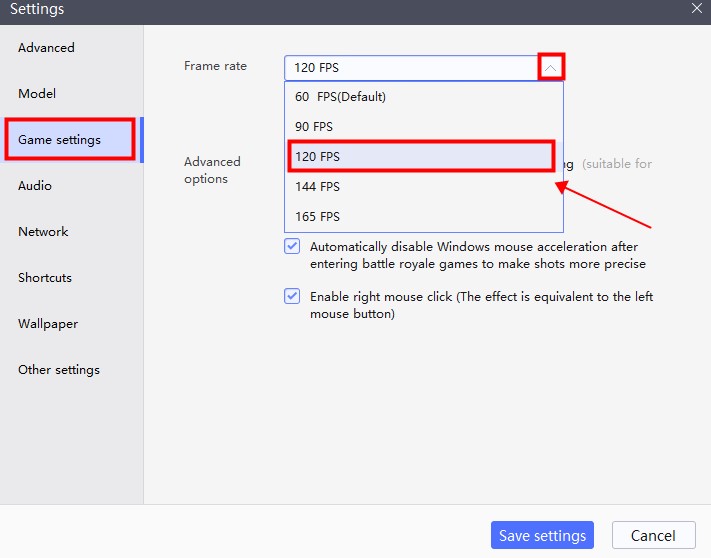Open the Network settings section
711x558 pixels.
click(x=43, y=232)
